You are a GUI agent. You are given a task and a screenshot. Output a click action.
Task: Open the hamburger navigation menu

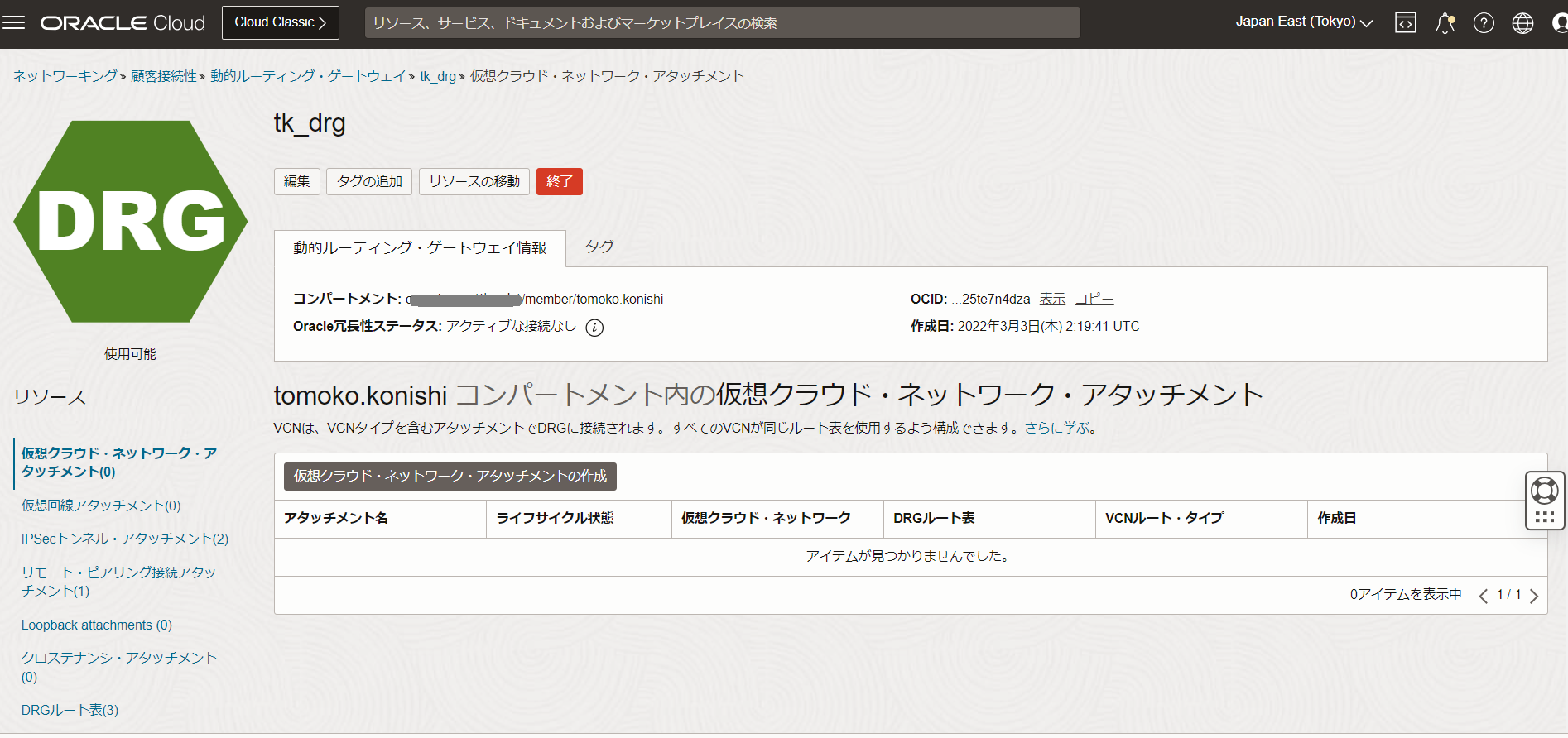14,22
